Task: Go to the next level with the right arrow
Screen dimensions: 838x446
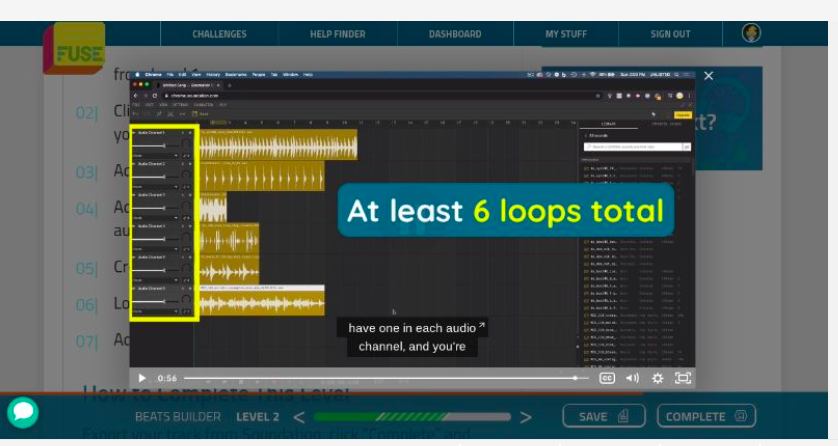Action: [526, 417]
